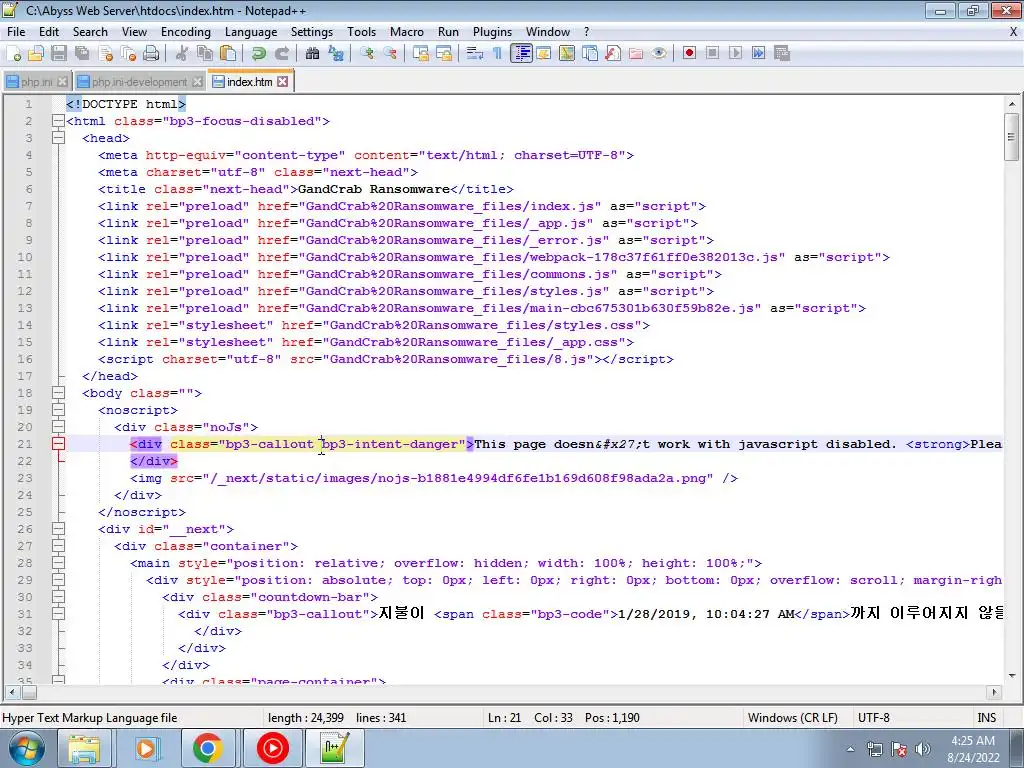This screenshot has height=768, width=1024.
Task: Click the Stop Recording macro icon
Action: pyautogui.click(x=712, y=53)
